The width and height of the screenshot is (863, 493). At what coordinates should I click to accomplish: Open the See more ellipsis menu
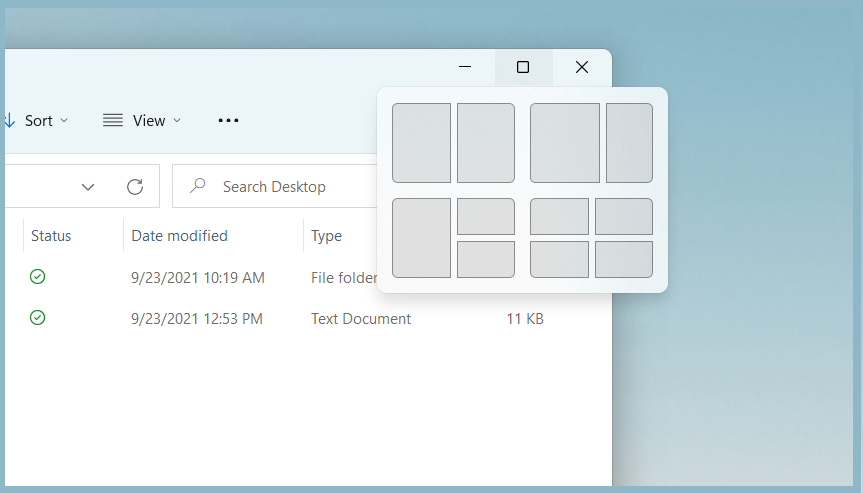click(228, 121)
